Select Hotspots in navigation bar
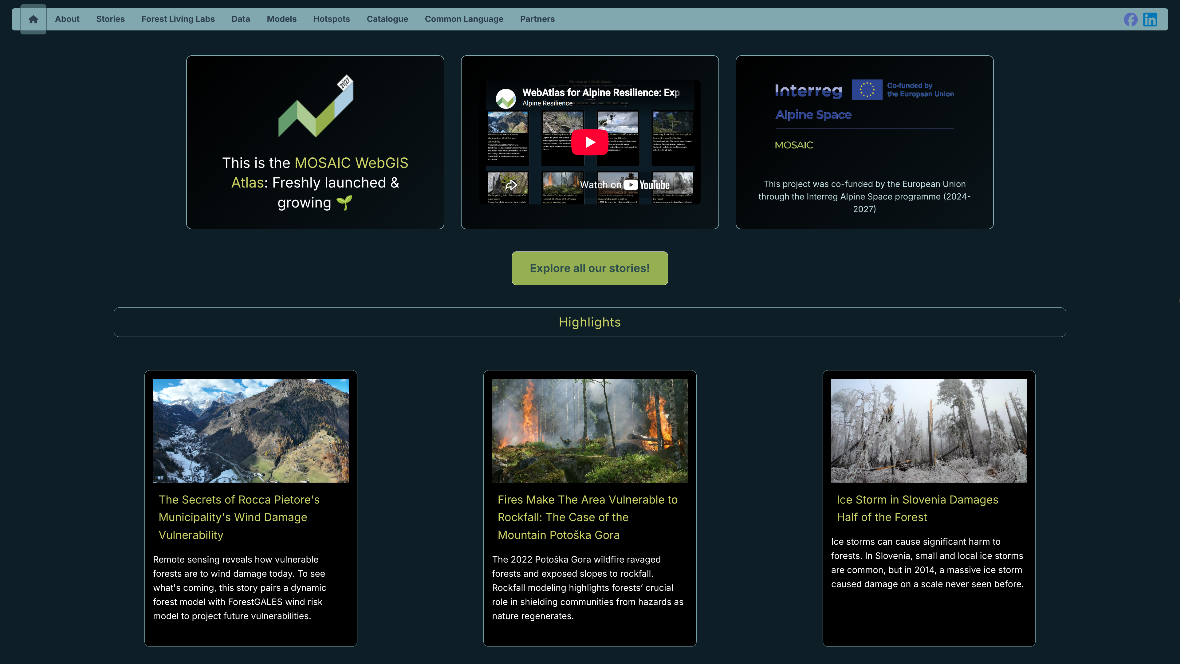The height and width of the screenshot is (664, 1180). (331, 19)
